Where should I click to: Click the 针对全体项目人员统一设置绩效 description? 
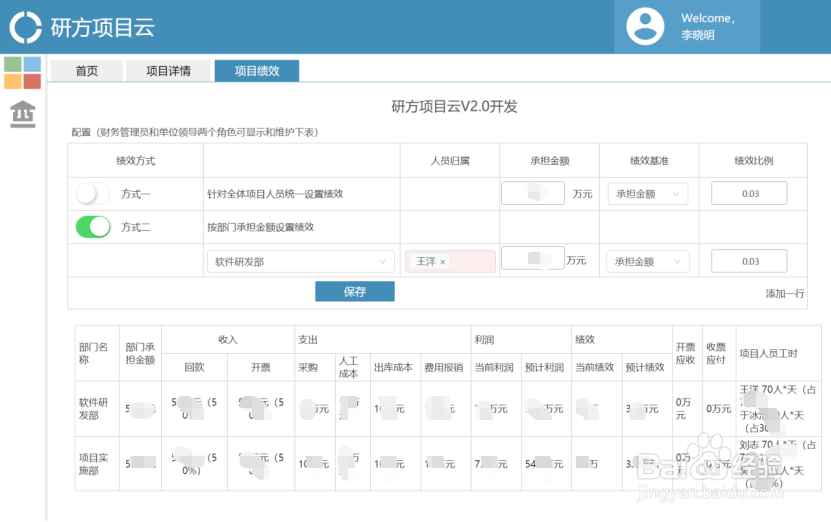click(x=275, y=194)
